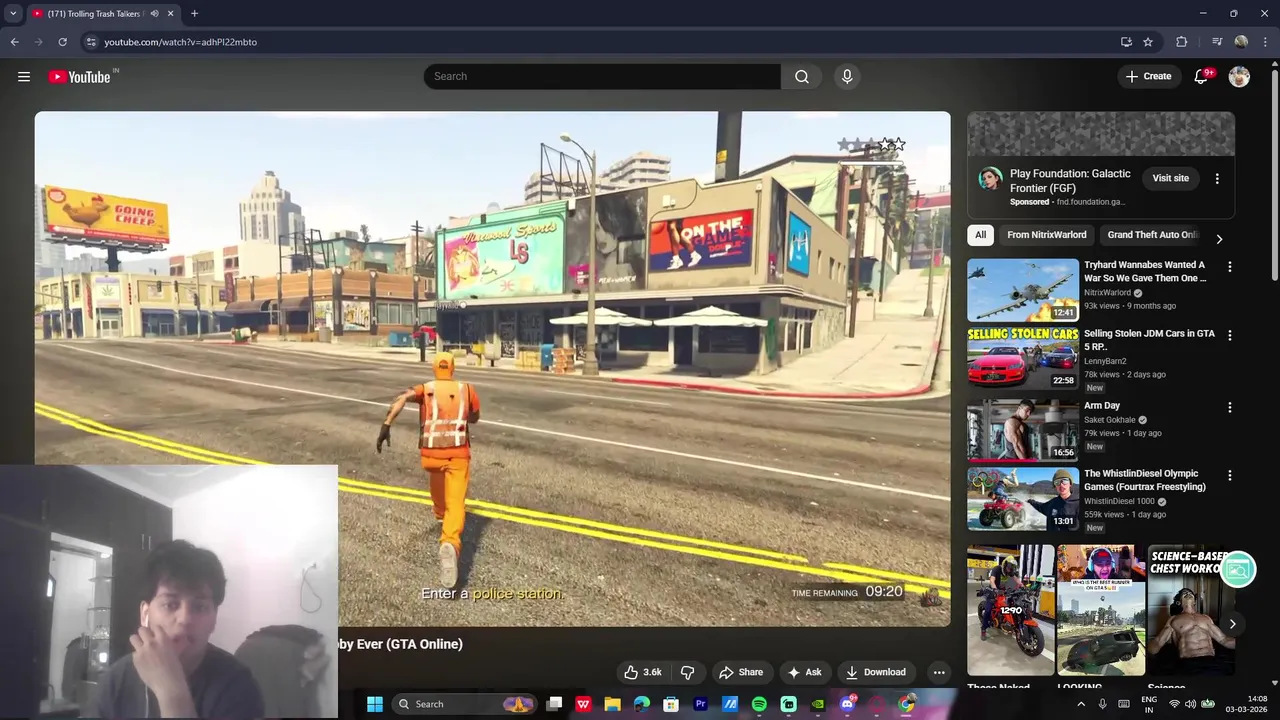The image size is (1280, 720).
Task: Open options menu for the sponsored ad
Action: 1217,178
